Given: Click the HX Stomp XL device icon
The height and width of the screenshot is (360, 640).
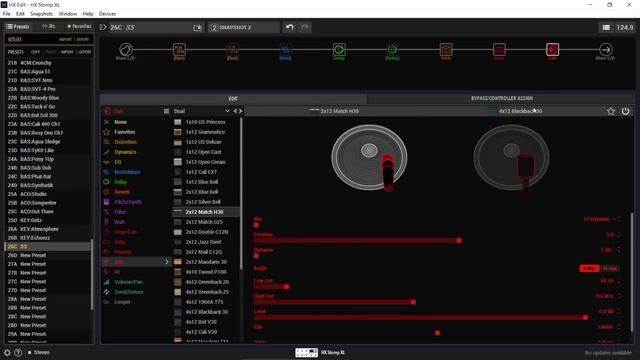Looking at the screenshot, I should pos(307,352).
